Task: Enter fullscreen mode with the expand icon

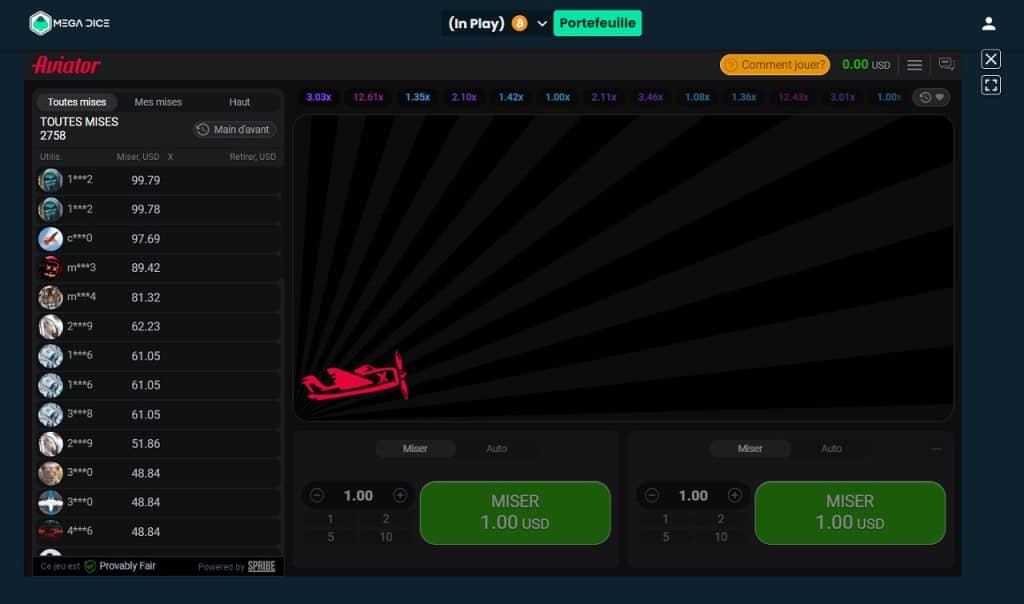Action: 990,85
